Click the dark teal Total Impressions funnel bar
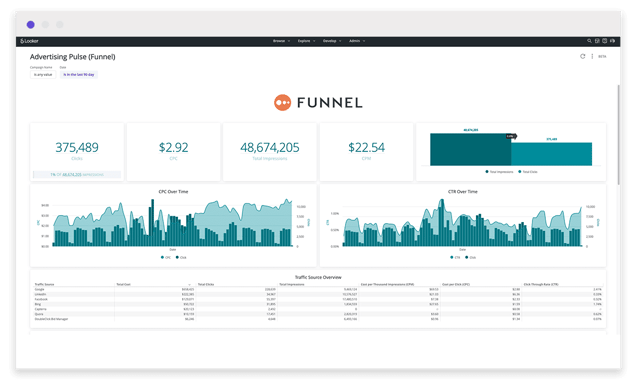The height and width of the screenshot is (392, 639). pos(470,150)
